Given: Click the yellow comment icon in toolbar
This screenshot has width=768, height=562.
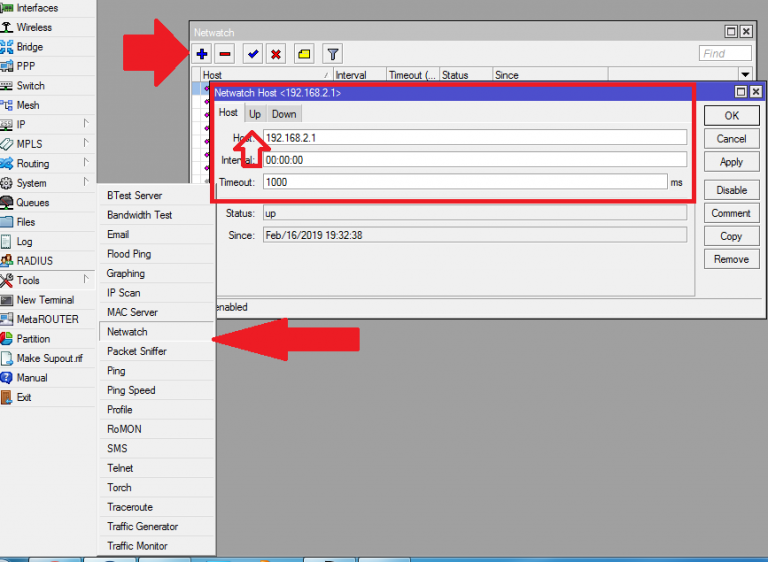Looking at the screenshot, I should [x=304, y=54].
